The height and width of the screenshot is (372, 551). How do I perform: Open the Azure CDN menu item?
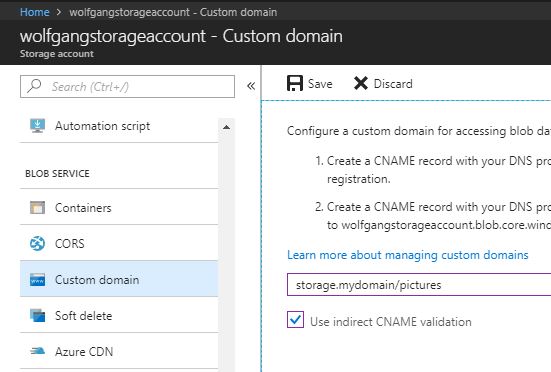[119, 351]
